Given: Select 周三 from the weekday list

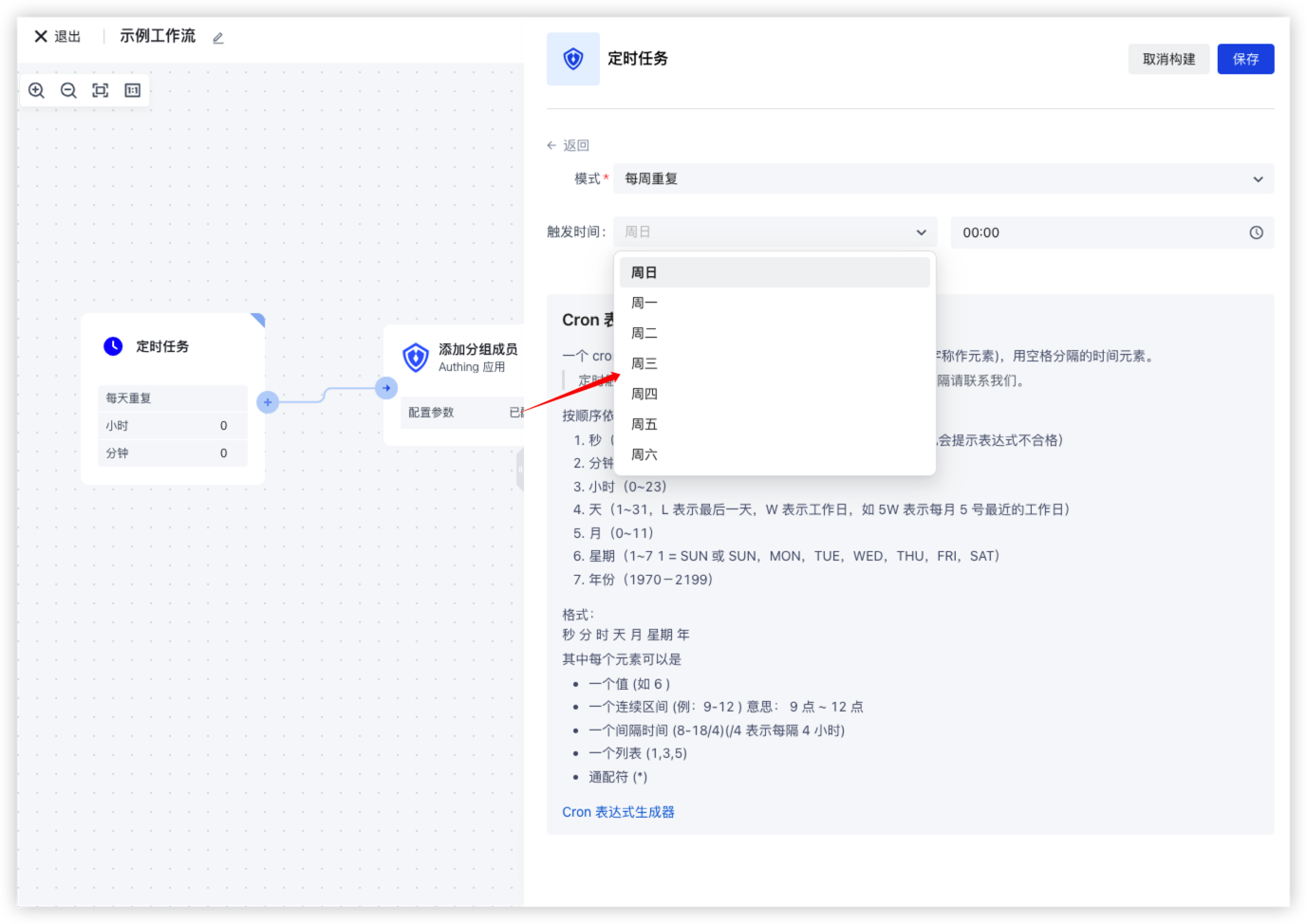Looking at the screenshot, I should click(644, 363).
